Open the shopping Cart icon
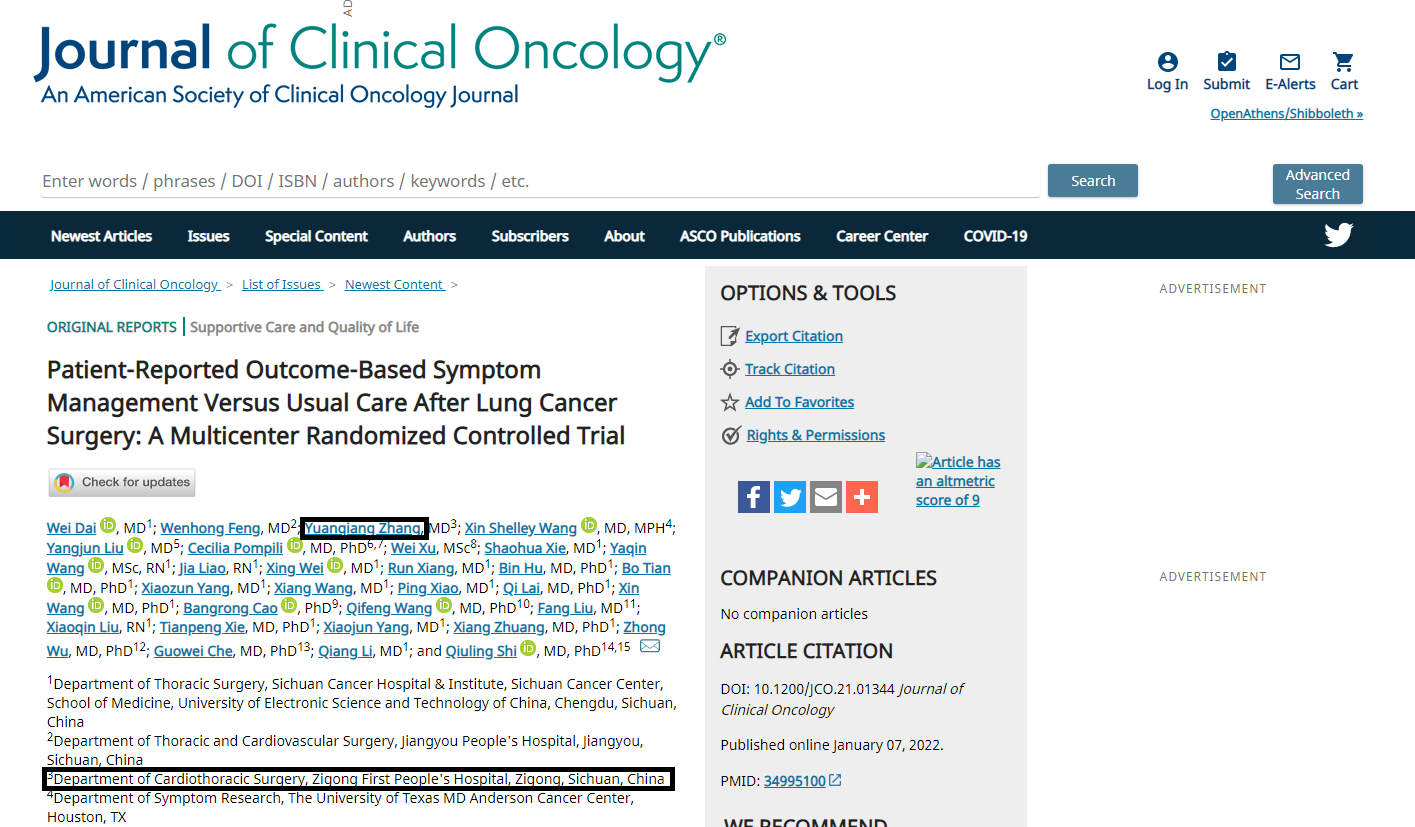The image size is (1415, 827). coord(1344,62)
